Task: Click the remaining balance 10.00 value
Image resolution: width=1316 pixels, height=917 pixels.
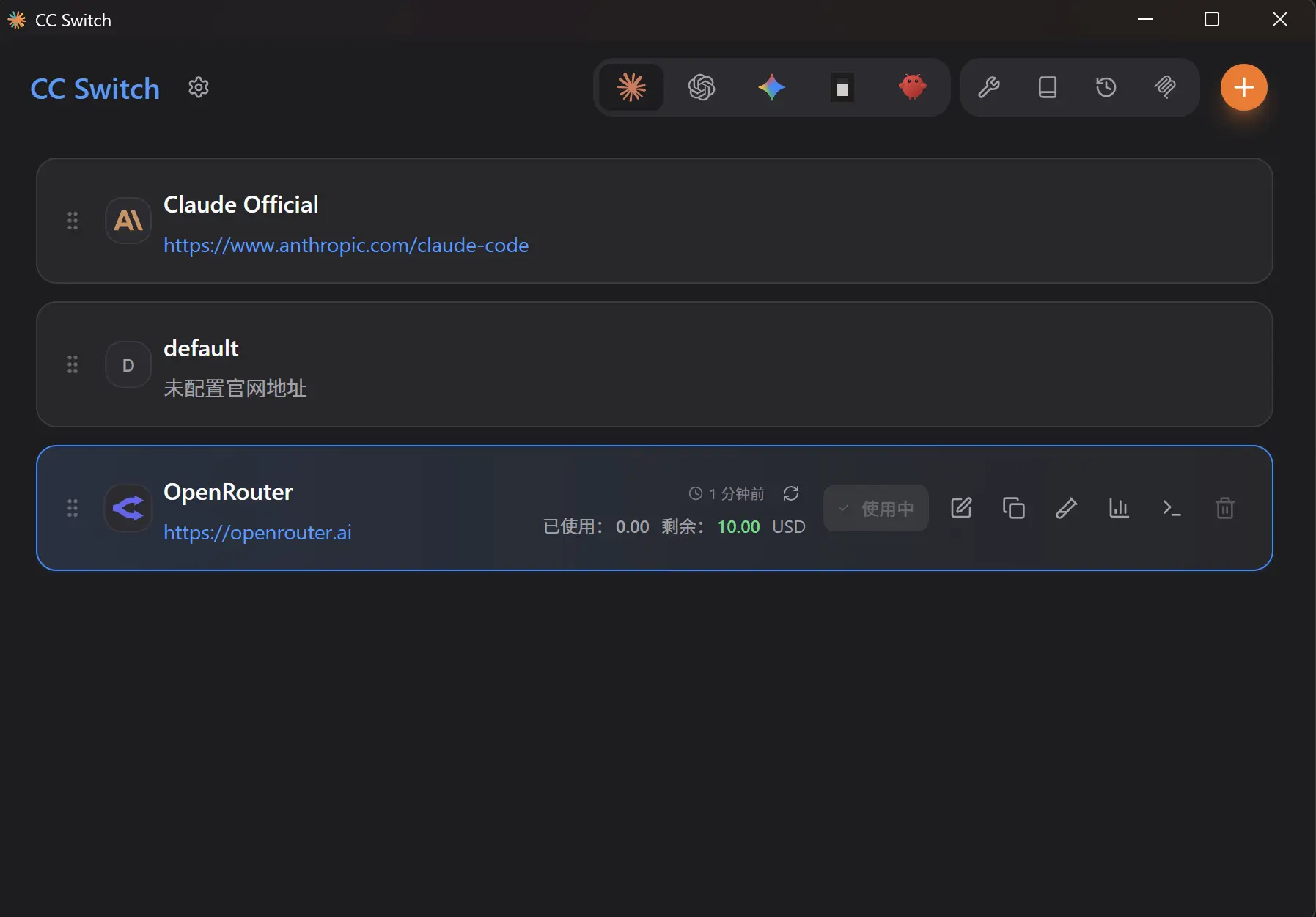Action: [738, 527]
